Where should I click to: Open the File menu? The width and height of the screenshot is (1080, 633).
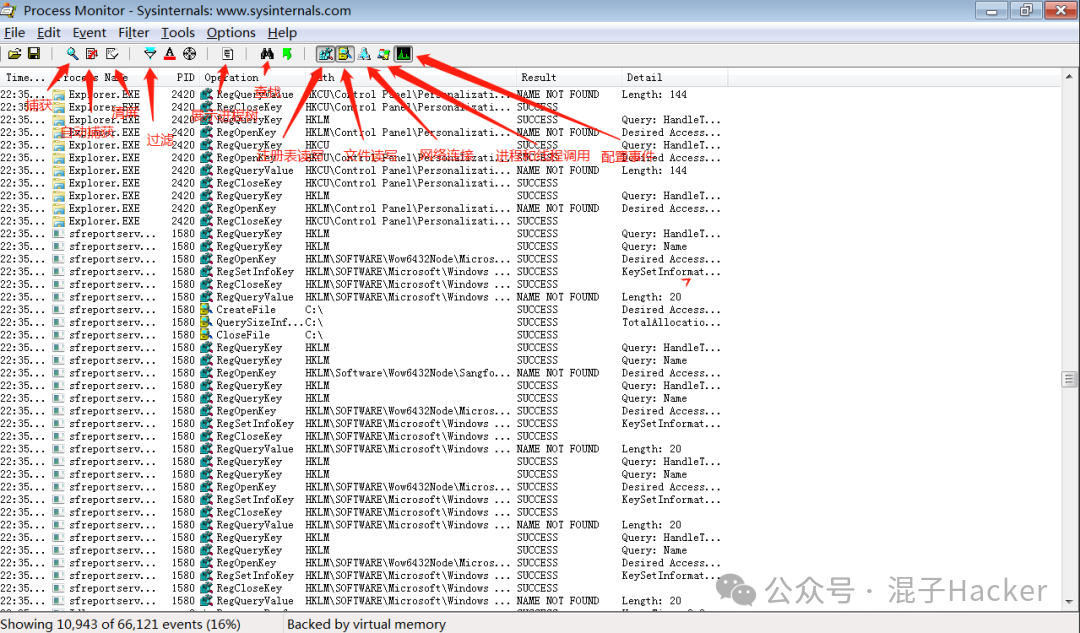(x=14, y=32)
